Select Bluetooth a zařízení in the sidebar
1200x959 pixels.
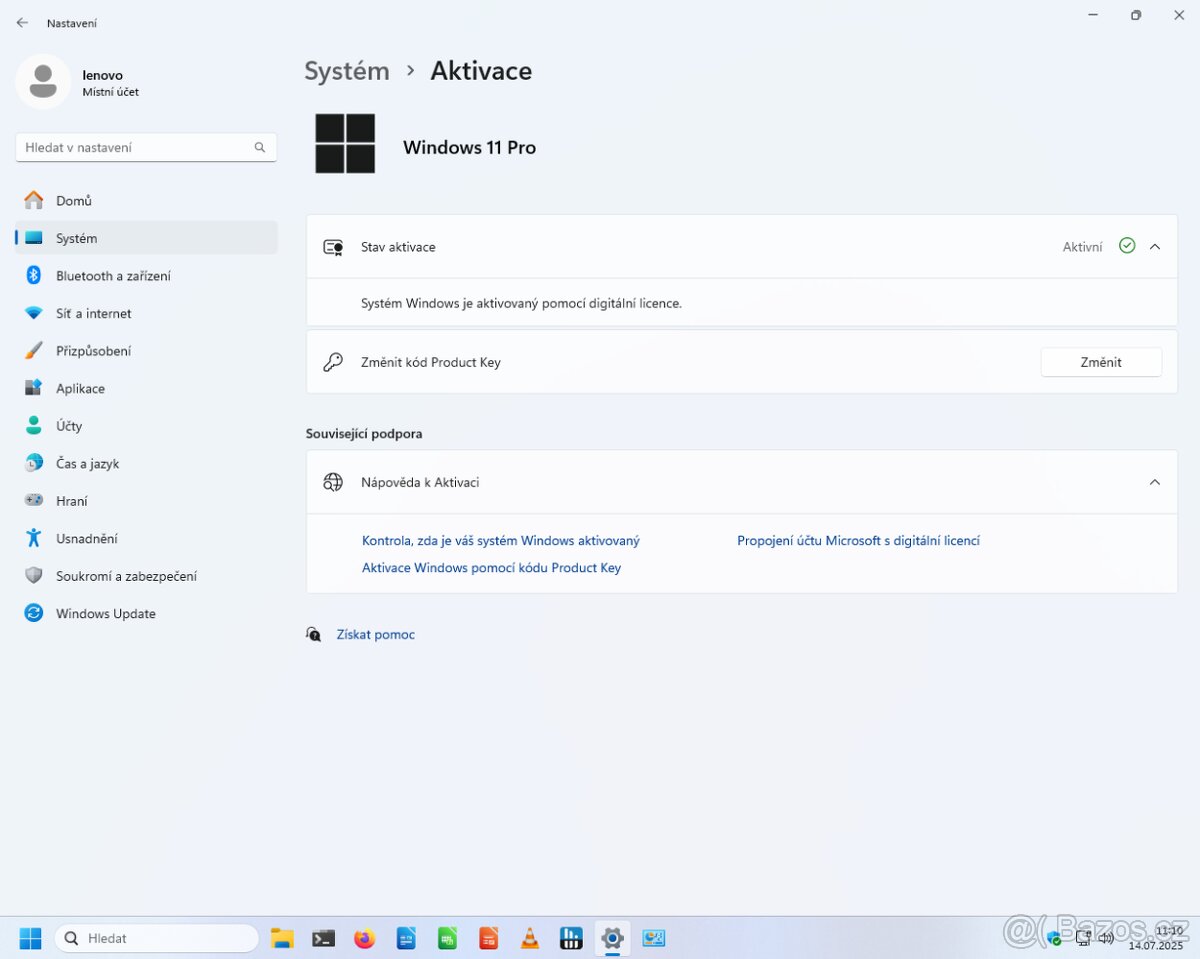pyautogui.click(x=115, y=275)
